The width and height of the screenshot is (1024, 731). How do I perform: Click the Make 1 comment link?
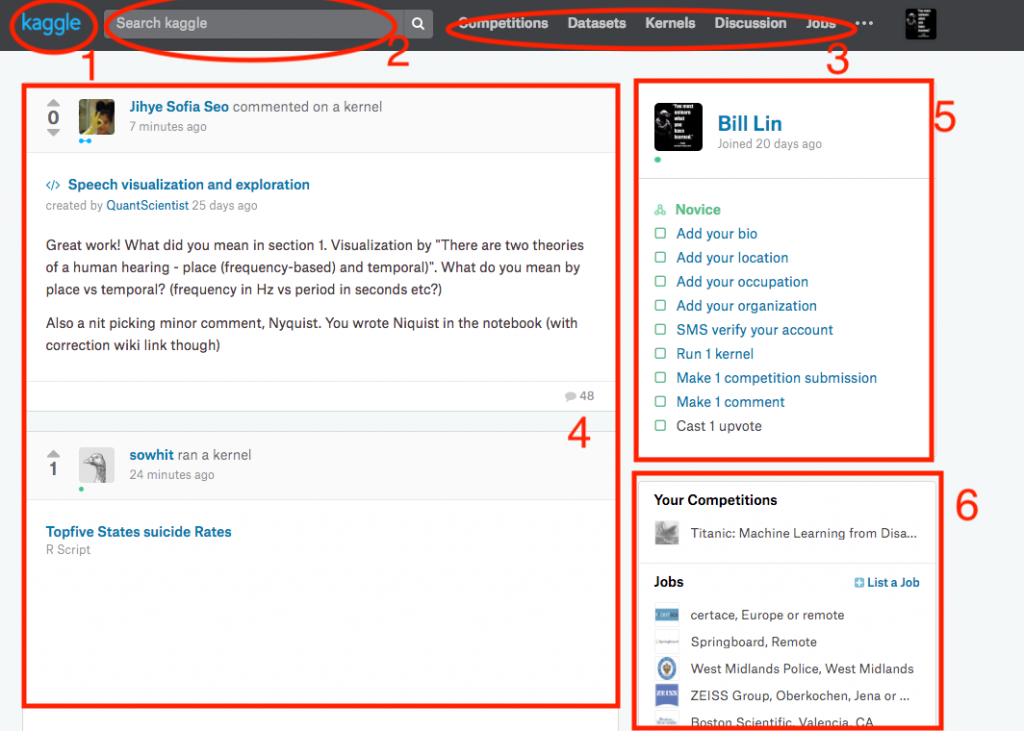[730, 402]
